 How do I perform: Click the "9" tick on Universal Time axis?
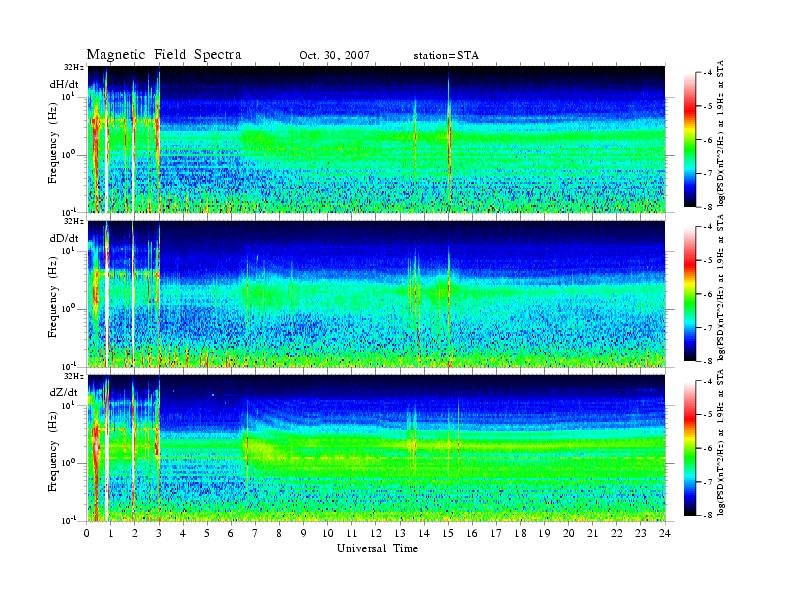304,533
